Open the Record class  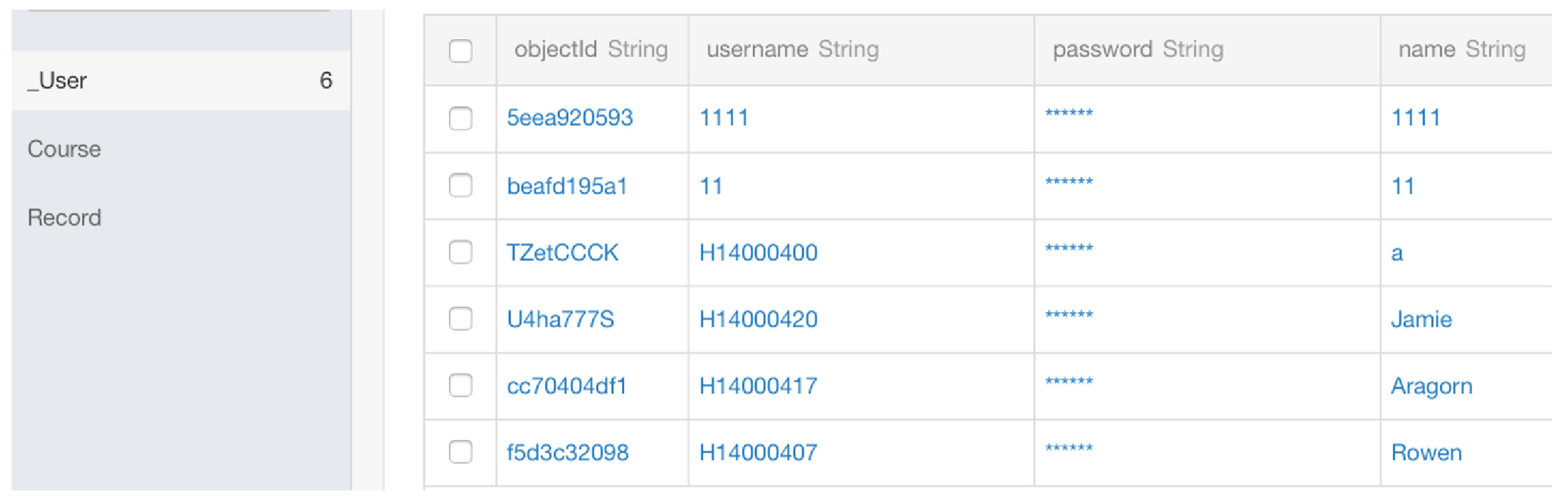(x=64, y=217)
